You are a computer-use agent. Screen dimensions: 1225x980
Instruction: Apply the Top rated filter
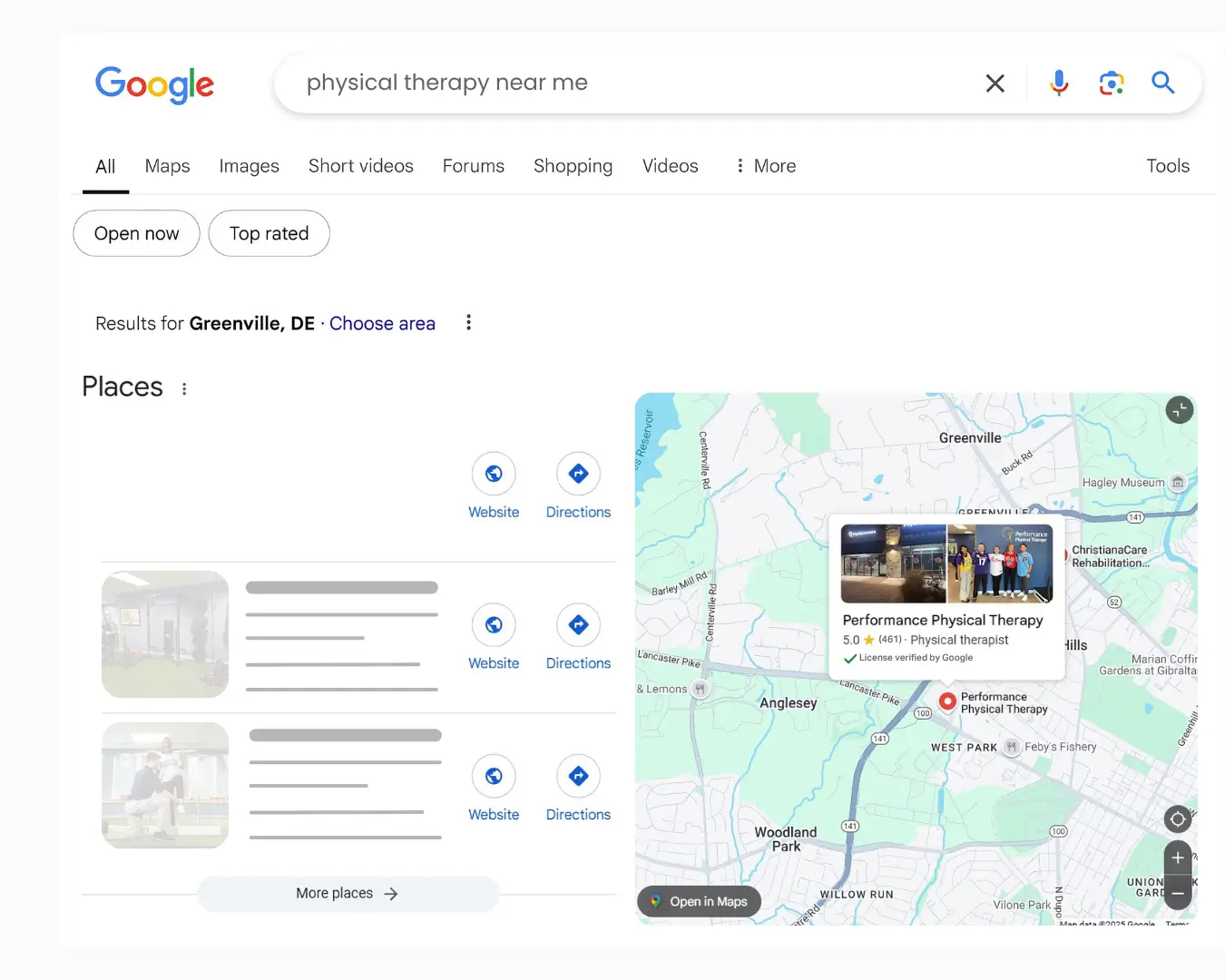(x=269, y=233)
